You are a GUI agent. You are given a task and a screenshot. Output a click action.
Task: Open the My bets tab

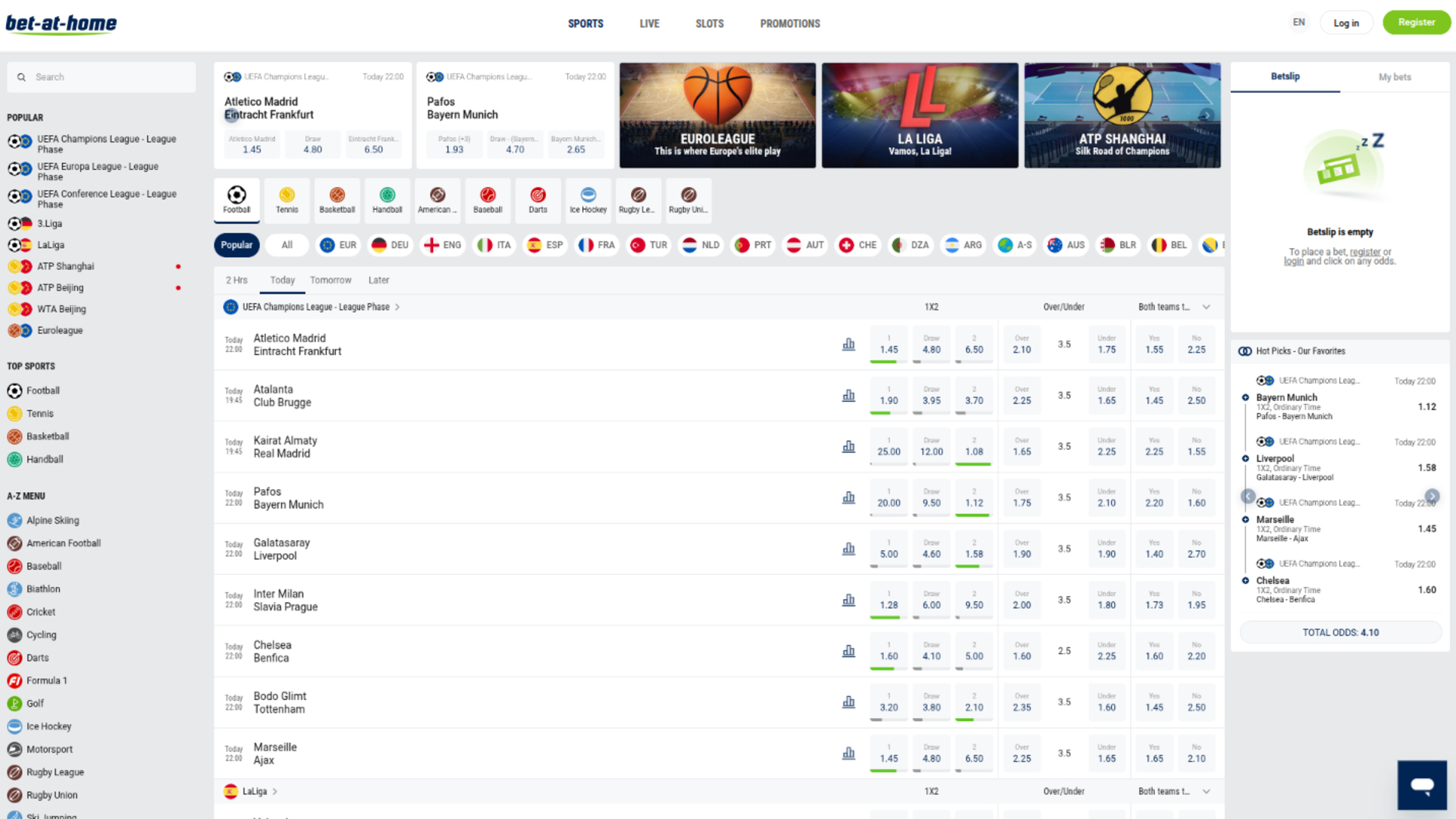click(1395, 77)
